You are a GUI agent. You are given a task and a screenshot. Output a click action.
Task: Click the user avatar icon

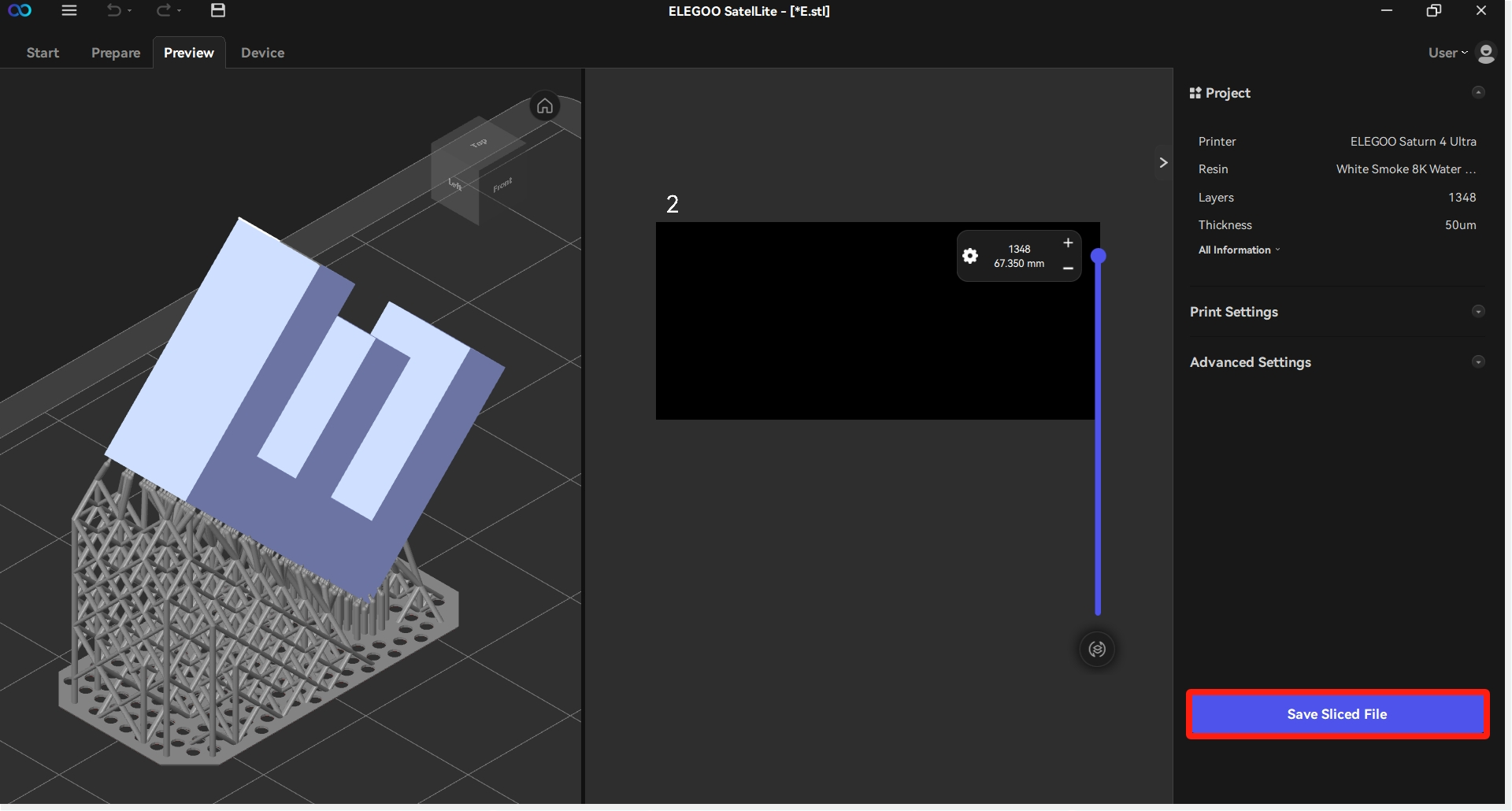coord(1485,53)
